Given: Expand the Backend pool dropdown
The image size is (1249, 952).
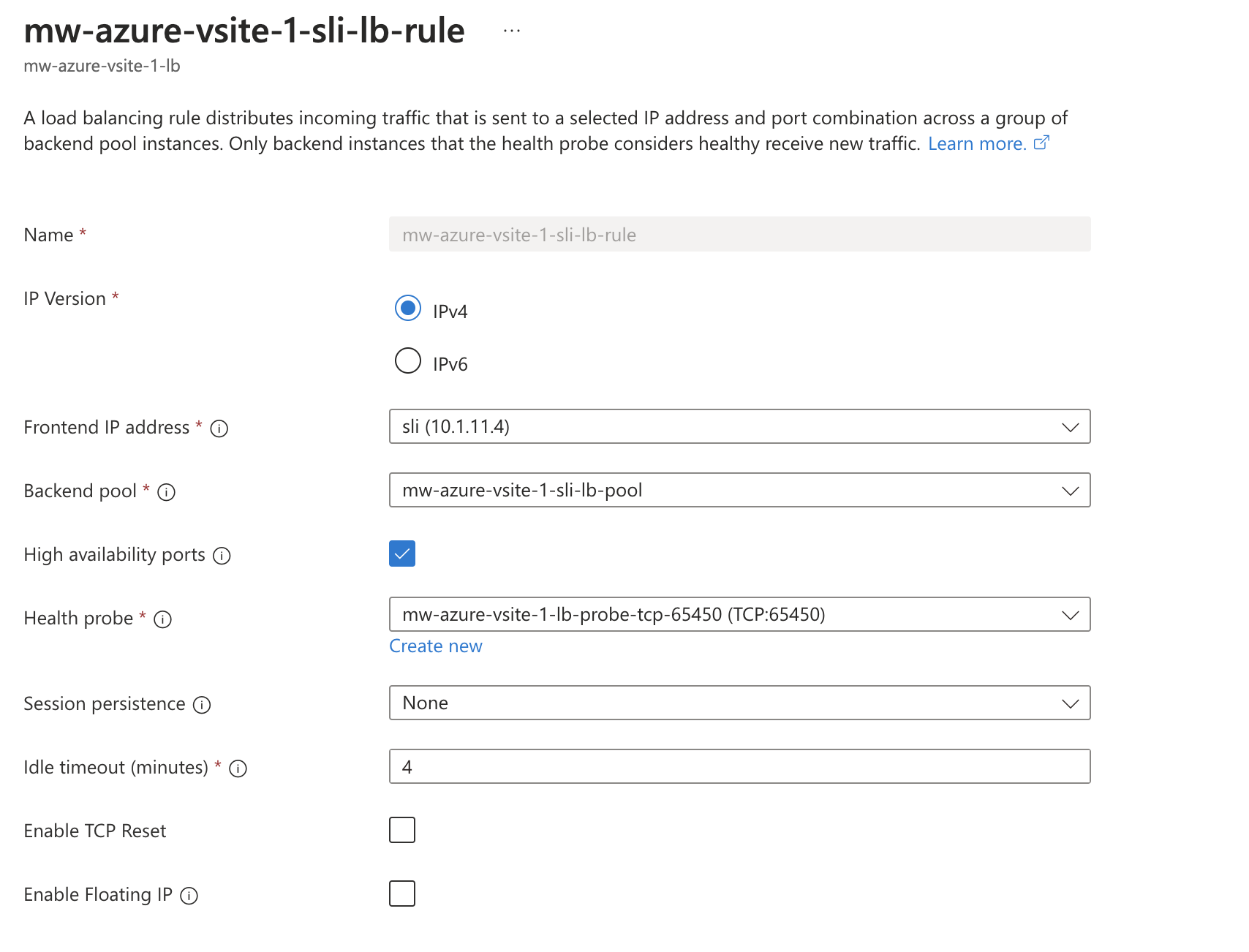Looking at the screenshot, I should tap(1070, 490).
